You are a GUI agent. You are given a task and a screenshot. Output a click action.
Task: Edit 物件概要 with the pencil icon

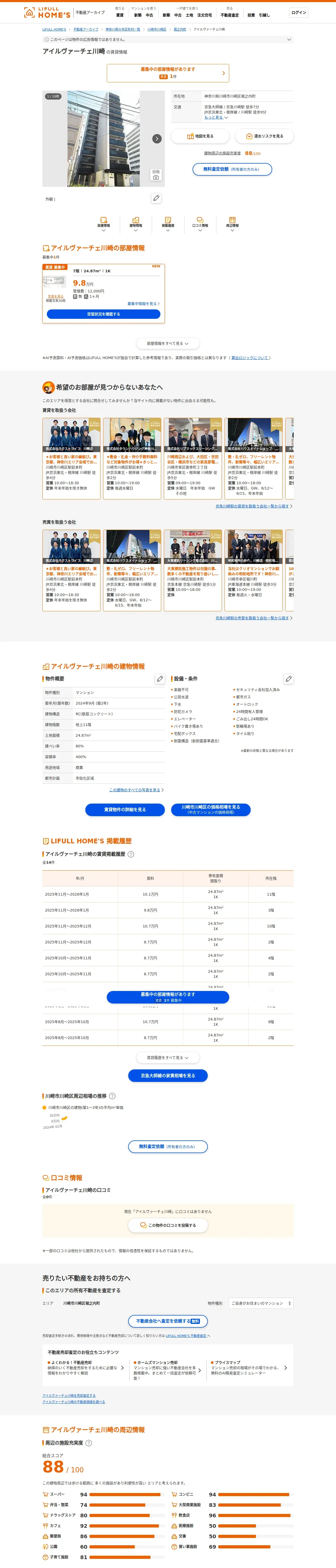click(160, 679)
